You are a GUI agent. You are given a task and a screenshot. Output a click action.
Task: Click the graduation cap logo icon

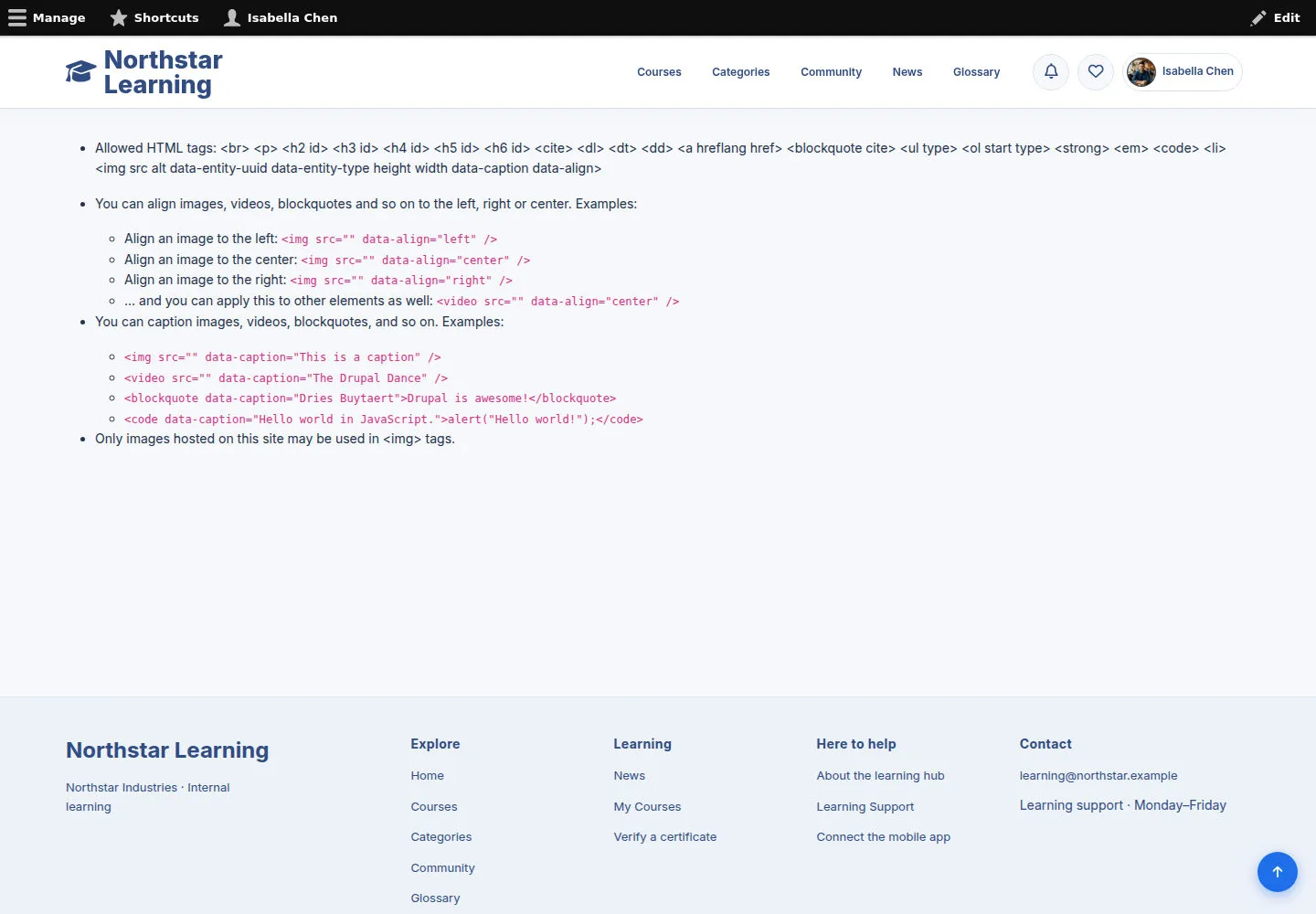(80, 72)
